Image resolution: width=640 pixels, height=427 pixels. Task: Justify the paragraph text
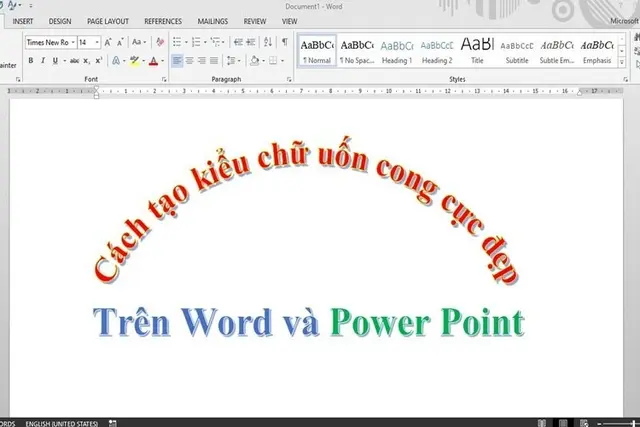214,61
